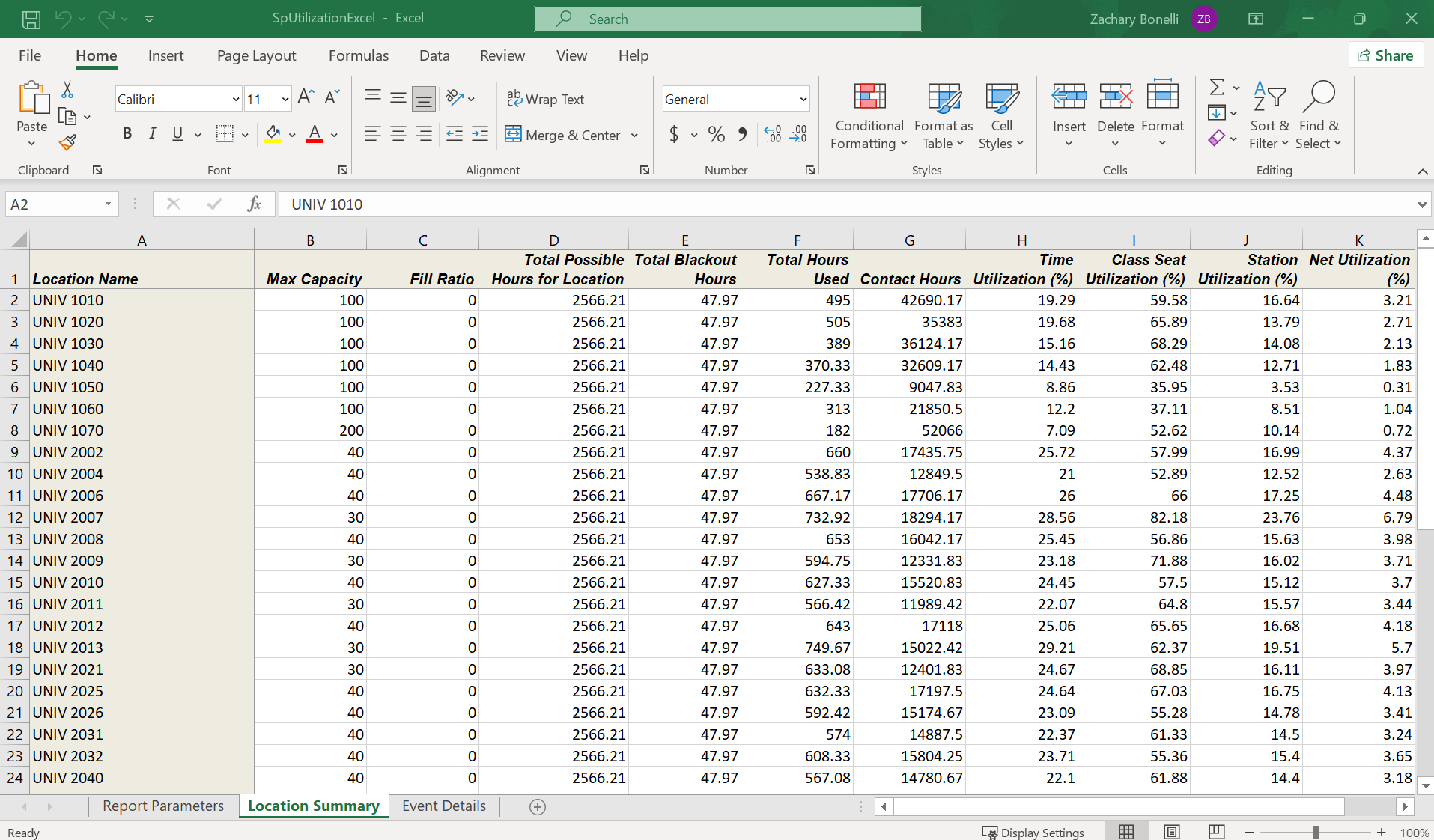Expand the Fill Color dropdown arrow
This screenshot has height=840, width=1434.
[291, 135]
